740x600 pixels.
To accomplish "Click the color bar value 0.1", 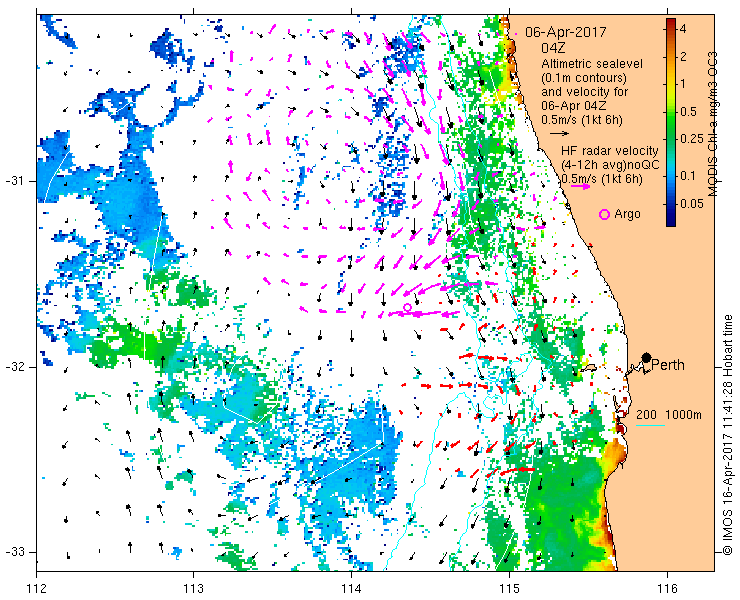I will coord(688,176).
